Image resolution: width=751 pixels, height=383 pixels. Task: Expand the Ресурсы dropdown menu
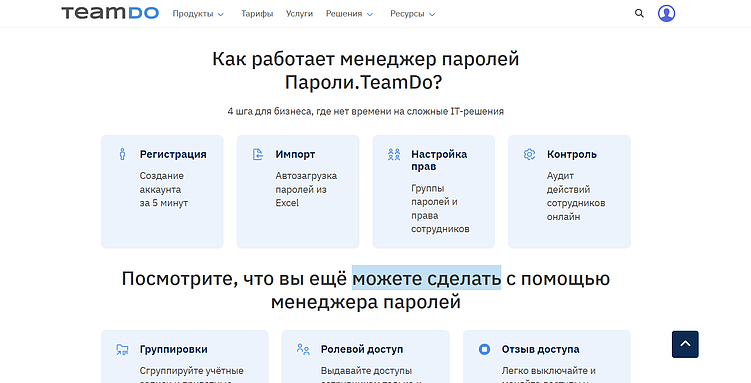click(x=413, y=14)
